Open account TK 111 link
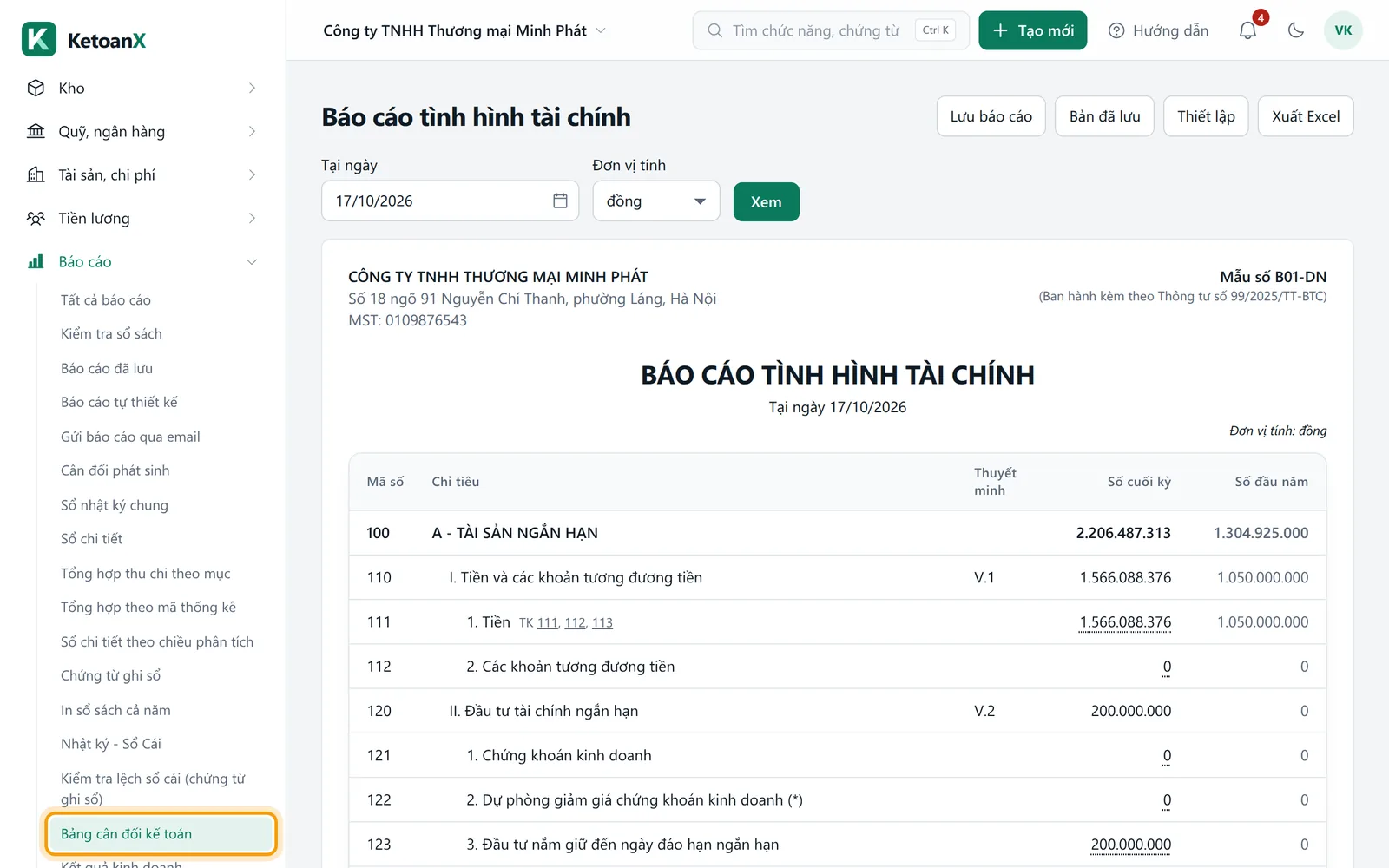 coord(547,622)
